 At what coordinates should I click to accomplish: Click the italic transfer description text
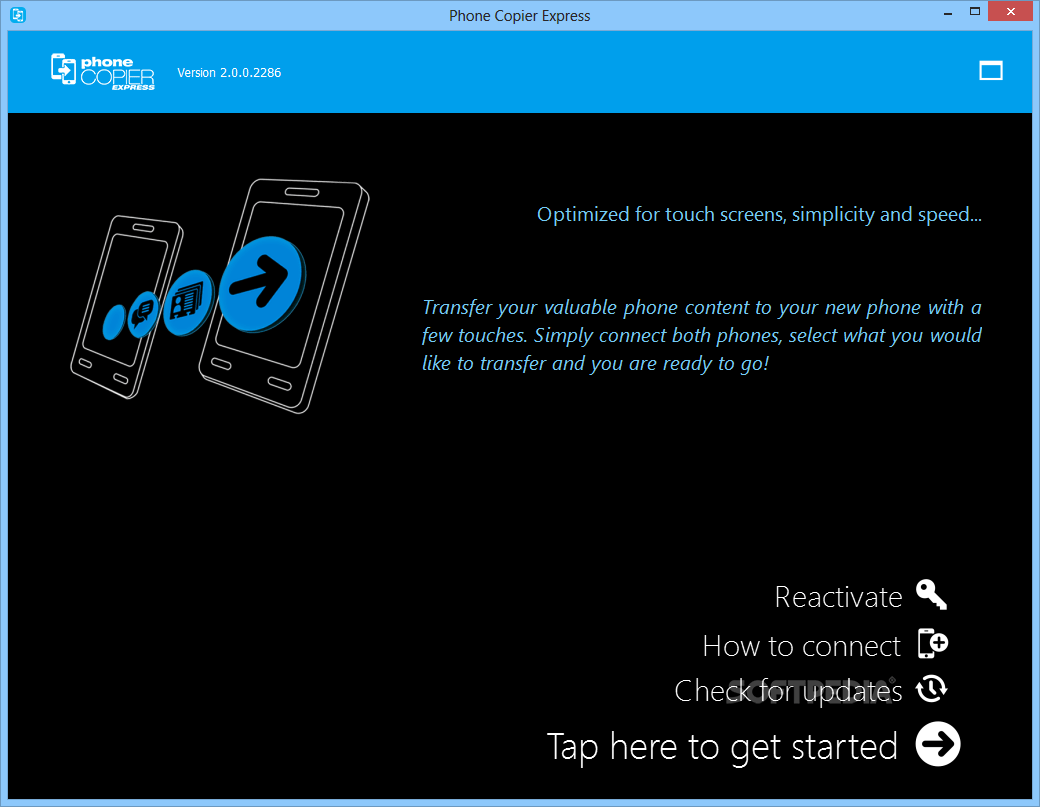pyautogui.click(x=701, y=335)
